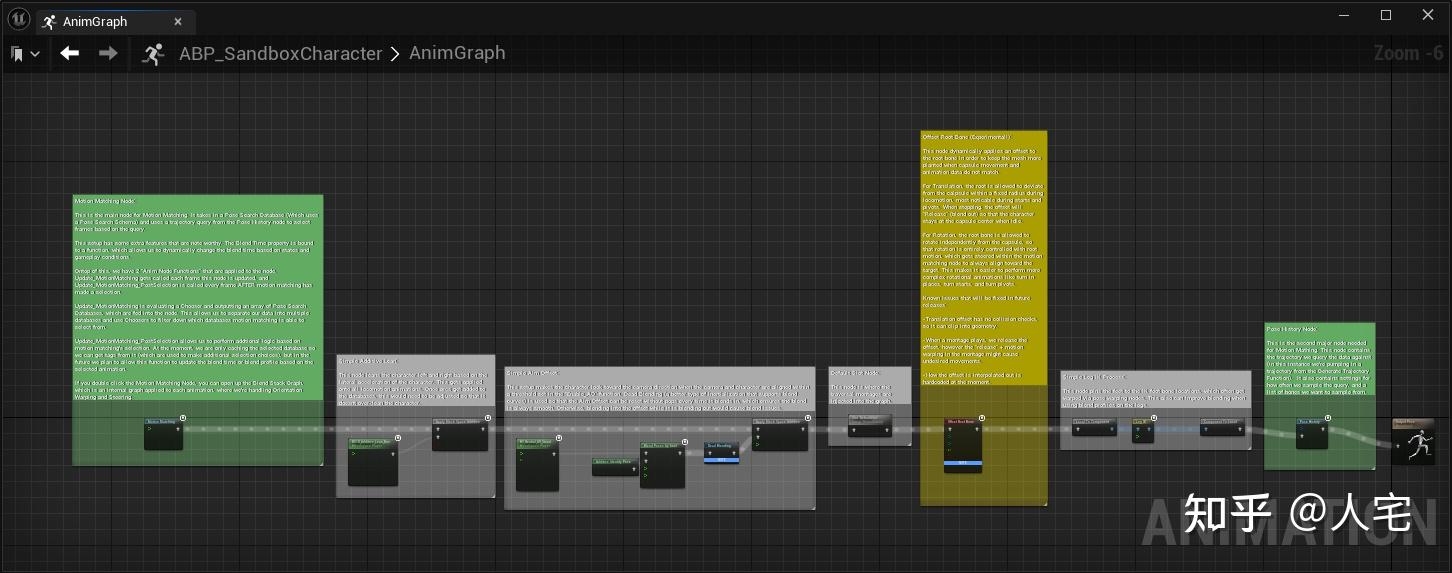1452x573 pixels.
Task: Maximize the editor window
Action: pyautogui.click(x=1386, y=15)
